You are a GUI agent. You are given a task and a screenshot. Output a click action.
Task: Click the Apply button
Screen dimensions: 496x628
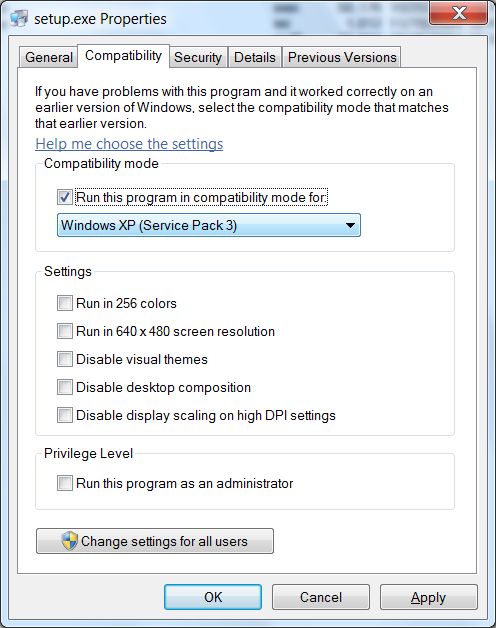click(x=429, y=597)
